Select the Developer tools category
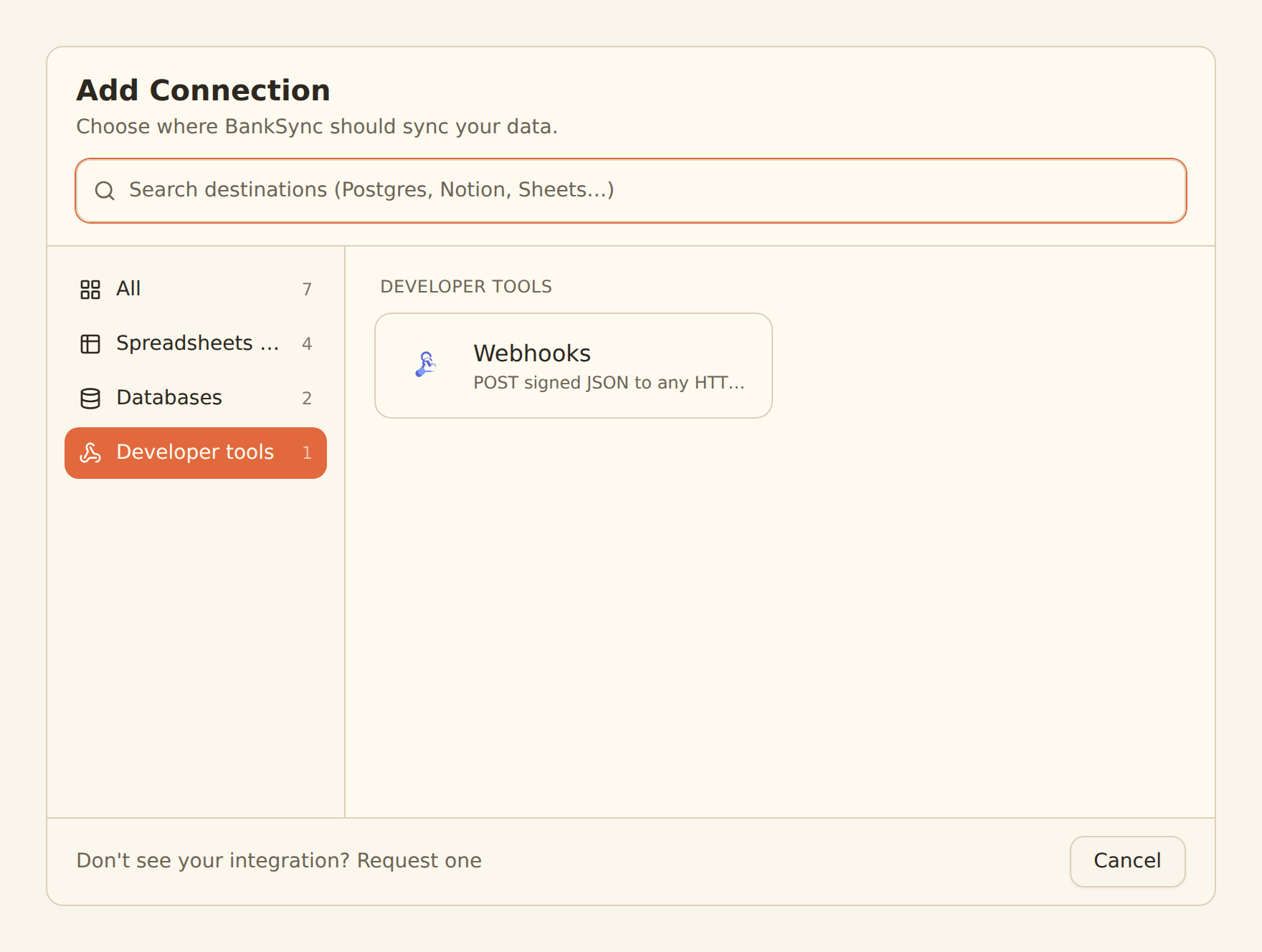This screenshot has height=952, width=1262. [196, 452]
